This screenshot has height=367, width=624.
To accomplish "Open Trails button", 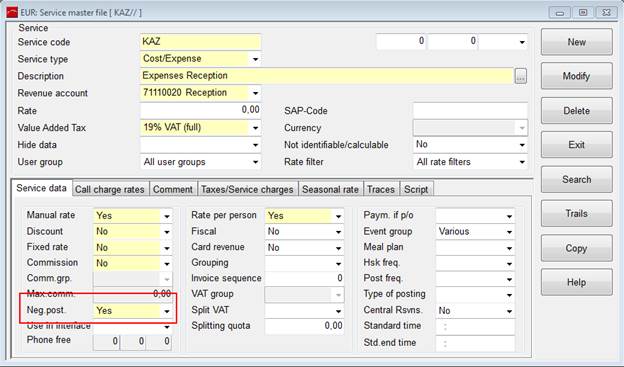I will point(576,214).
